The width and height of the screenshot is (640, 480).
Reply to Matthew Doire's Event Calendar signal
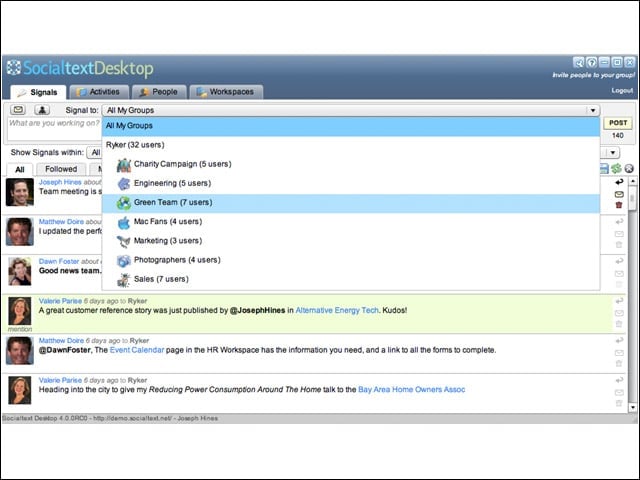pos(619,340)
